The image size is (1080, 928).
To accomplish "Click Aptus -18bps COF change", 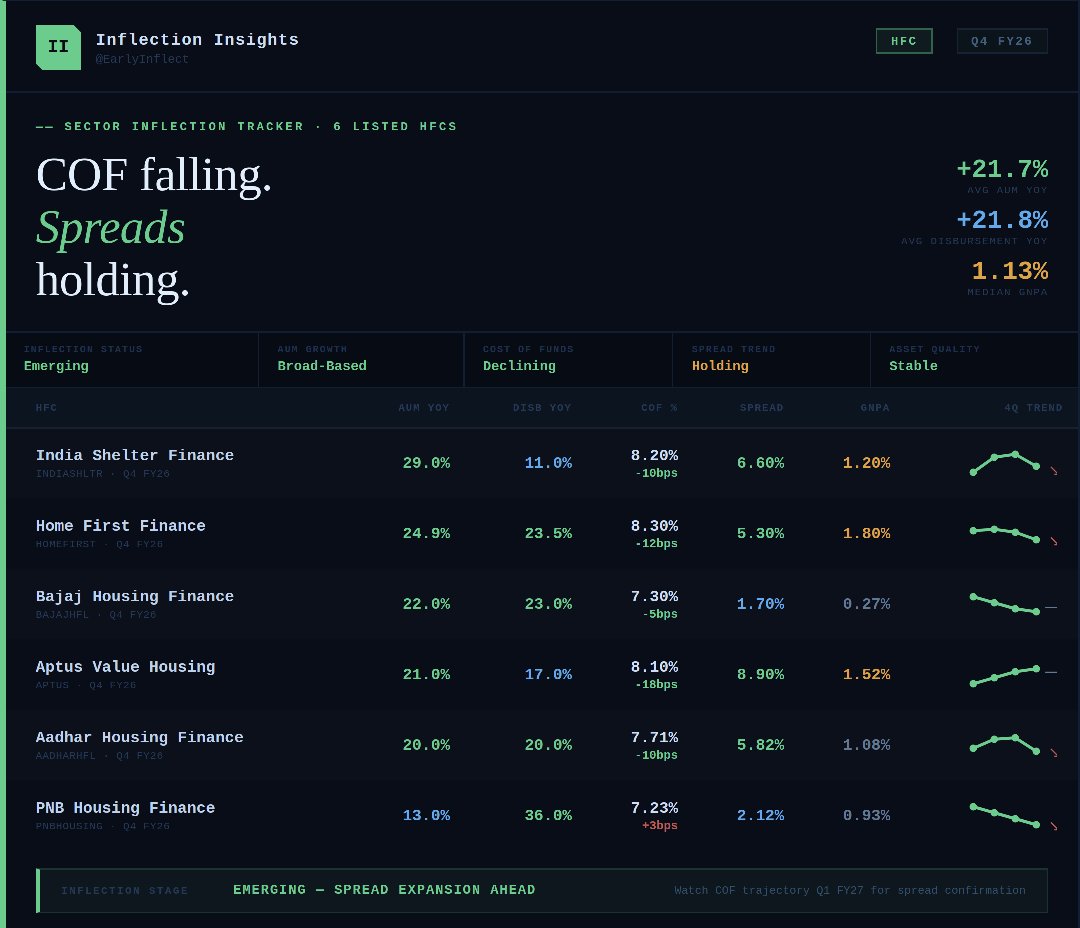I will tap(656, 685).
